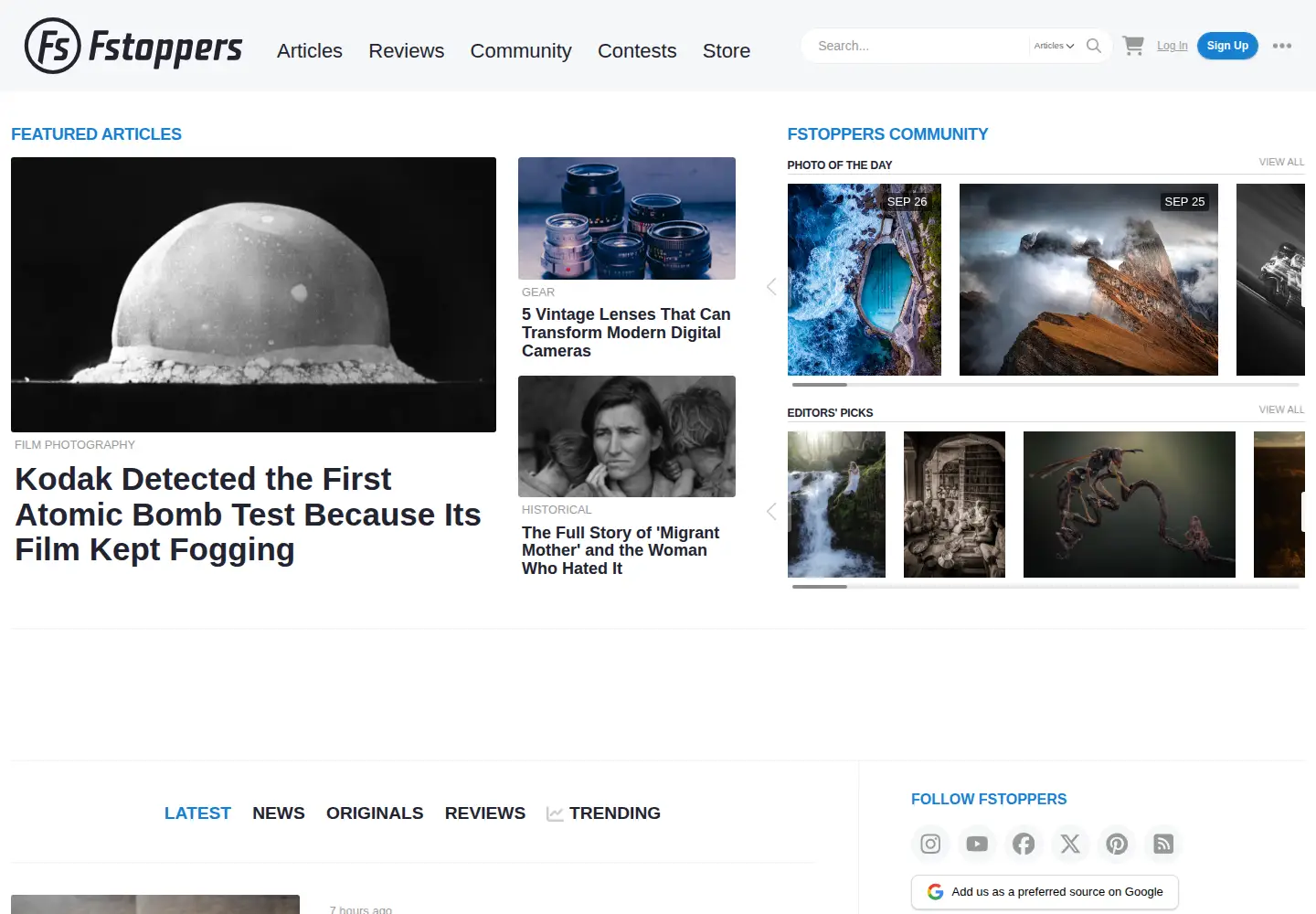Open the SEP 25 mountain photo

pos(1088,280)
